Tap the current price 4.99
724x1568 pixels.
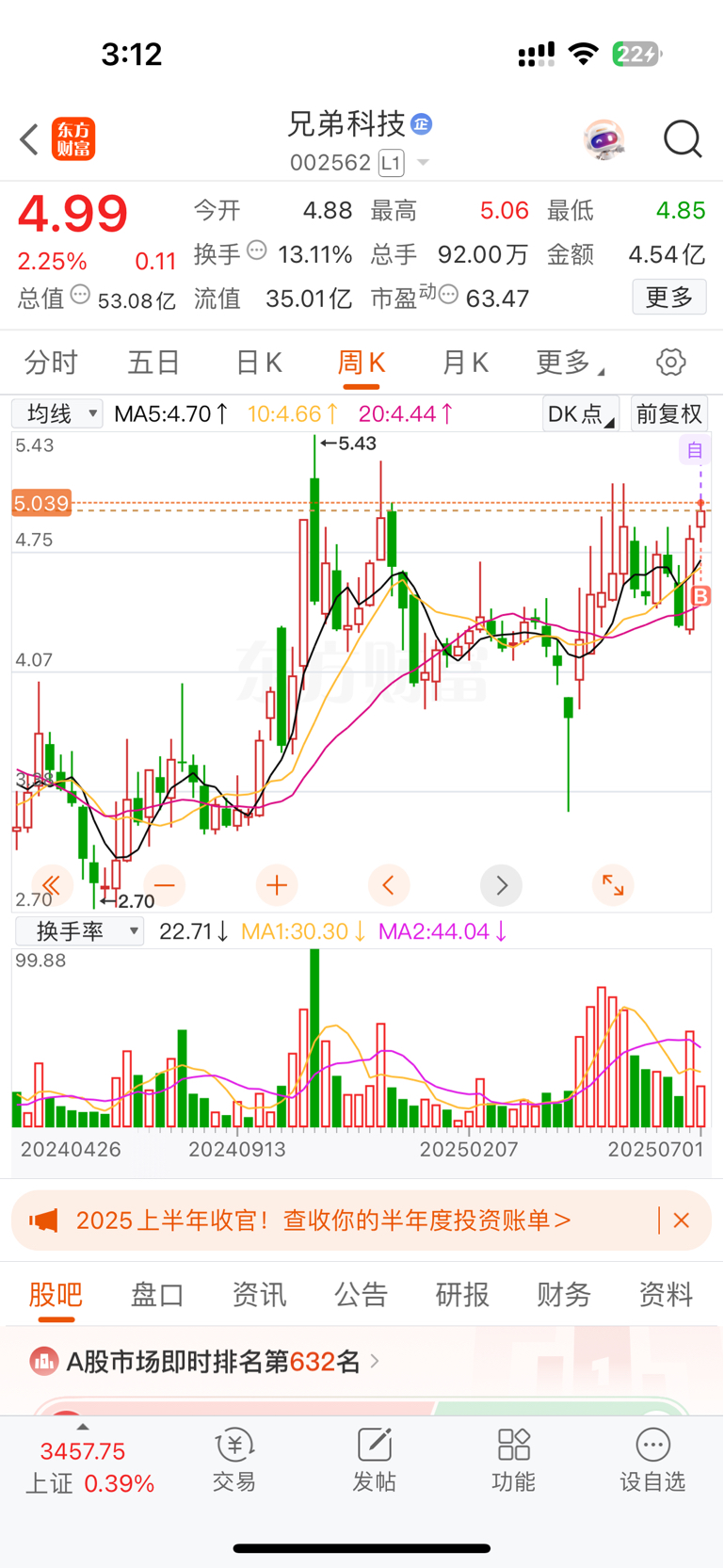72,213
